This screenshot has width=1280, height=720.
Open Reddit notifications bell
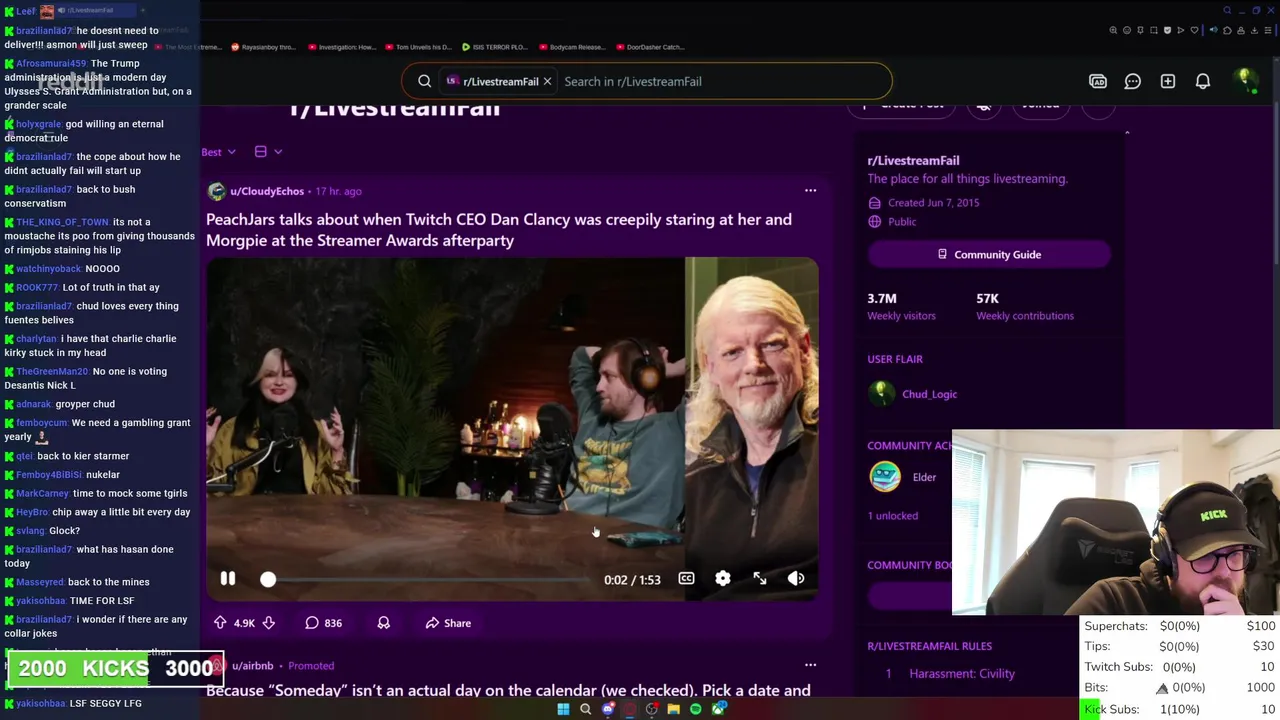coord(1203,81)
